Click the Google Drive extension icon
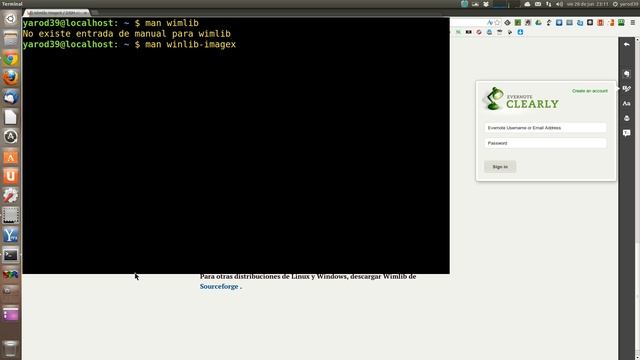Screen dimensions: 640x360 tap(538, 23)
